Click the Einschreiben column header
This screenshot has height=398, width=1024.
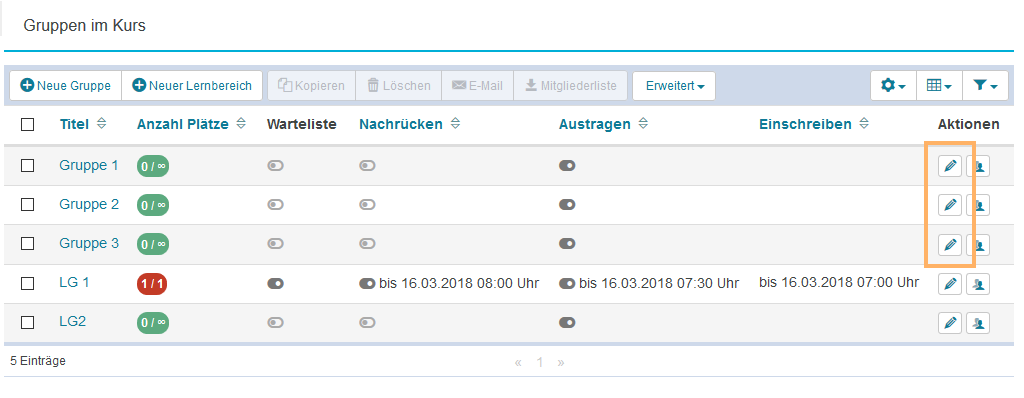click(x=805, y=124)
